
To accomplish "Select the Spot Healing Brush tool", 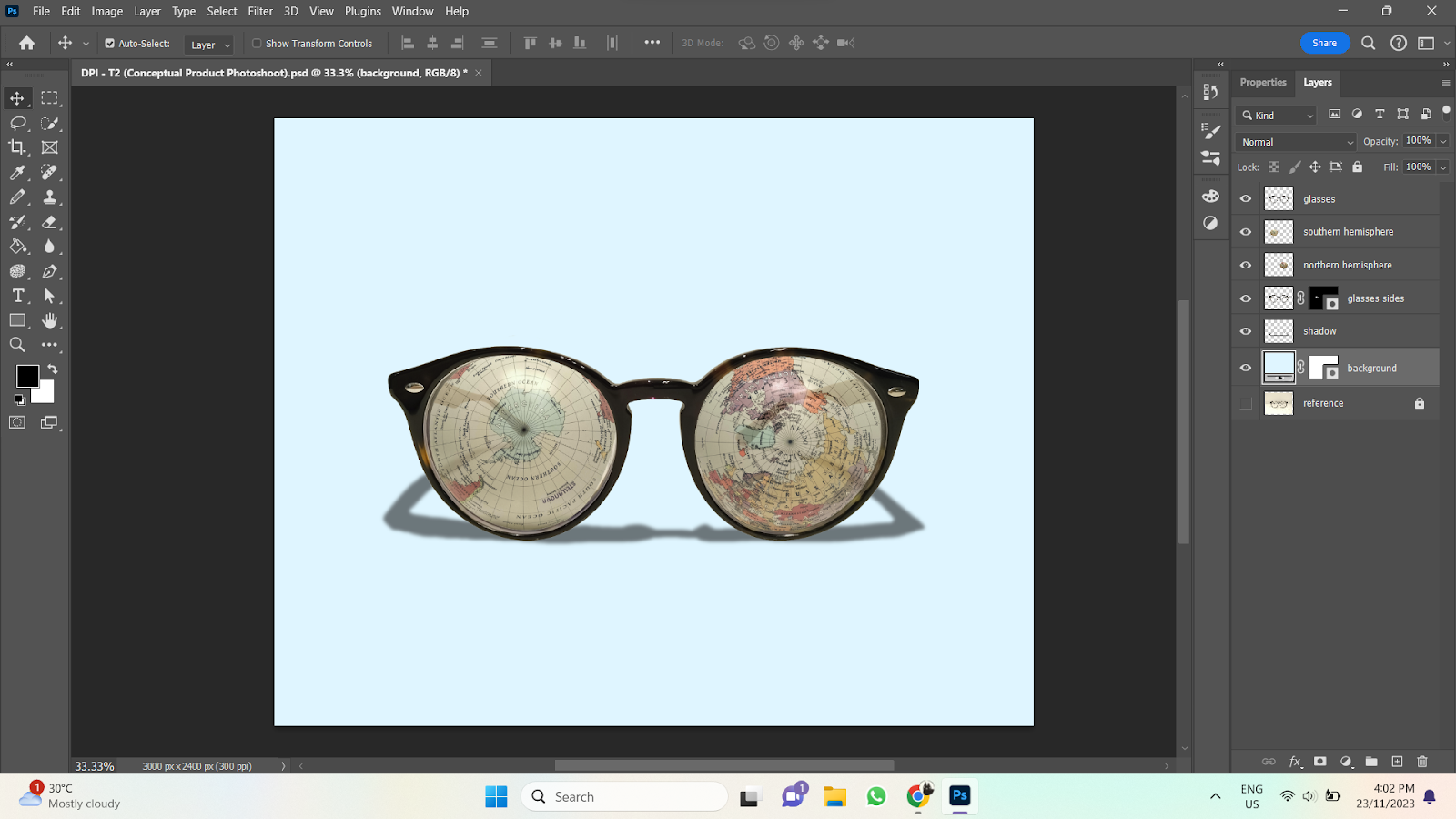I will [50, 172].
